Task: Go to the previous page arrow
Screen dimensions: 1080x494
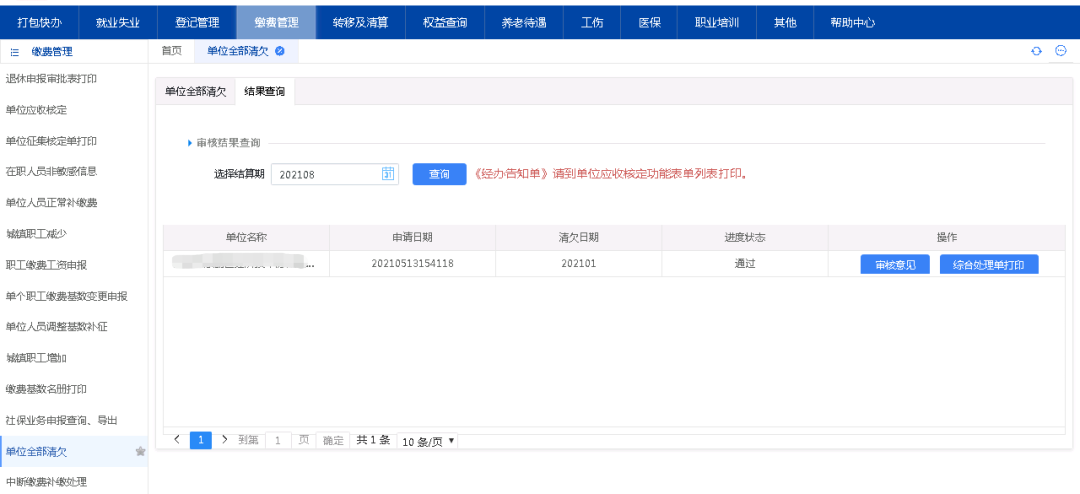Action: [177, 439]
